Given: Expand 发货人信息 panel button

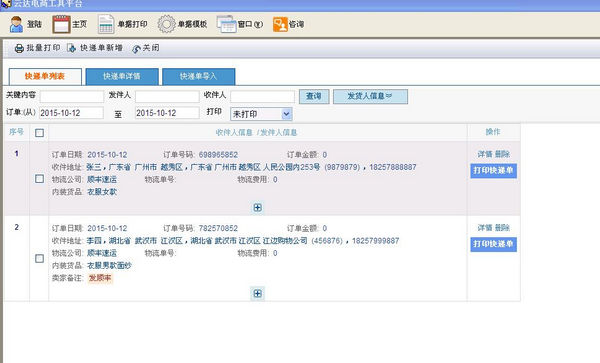Looking at the screenshot, I should coord(370,96).
